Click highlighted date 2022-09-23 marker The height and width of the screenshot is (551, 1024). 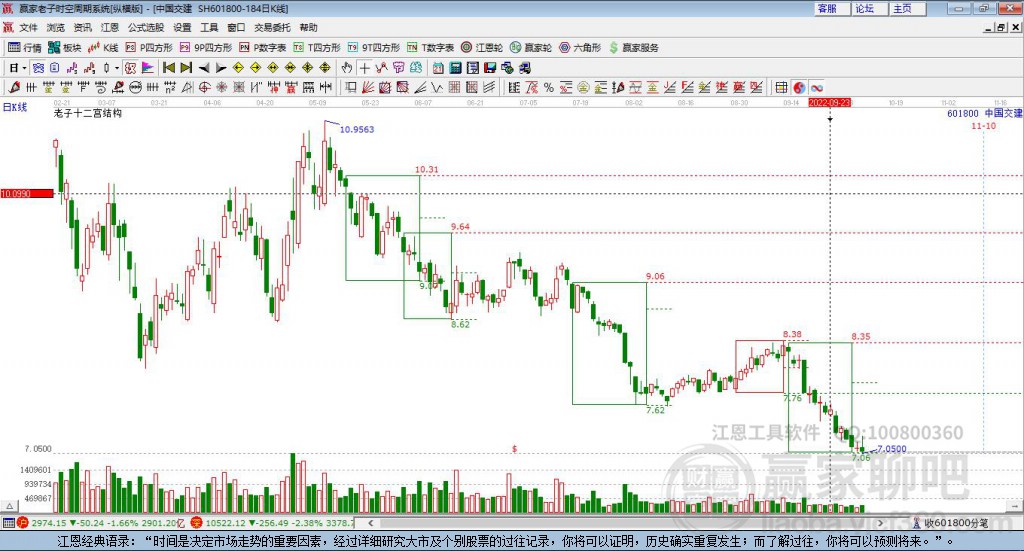click(829, 102)
